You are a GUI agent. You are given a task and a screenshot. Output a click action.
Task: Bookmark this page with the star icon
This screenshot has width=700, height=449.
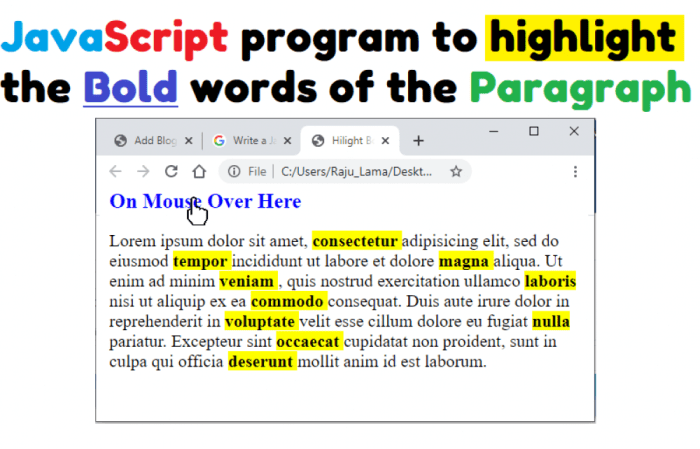point(456,171)
